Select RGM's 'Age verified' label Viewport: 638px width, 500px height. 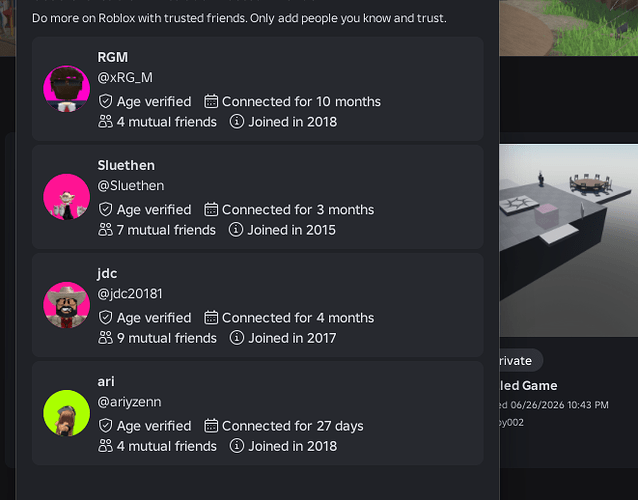pyautogui.click(x=154, y=102)
